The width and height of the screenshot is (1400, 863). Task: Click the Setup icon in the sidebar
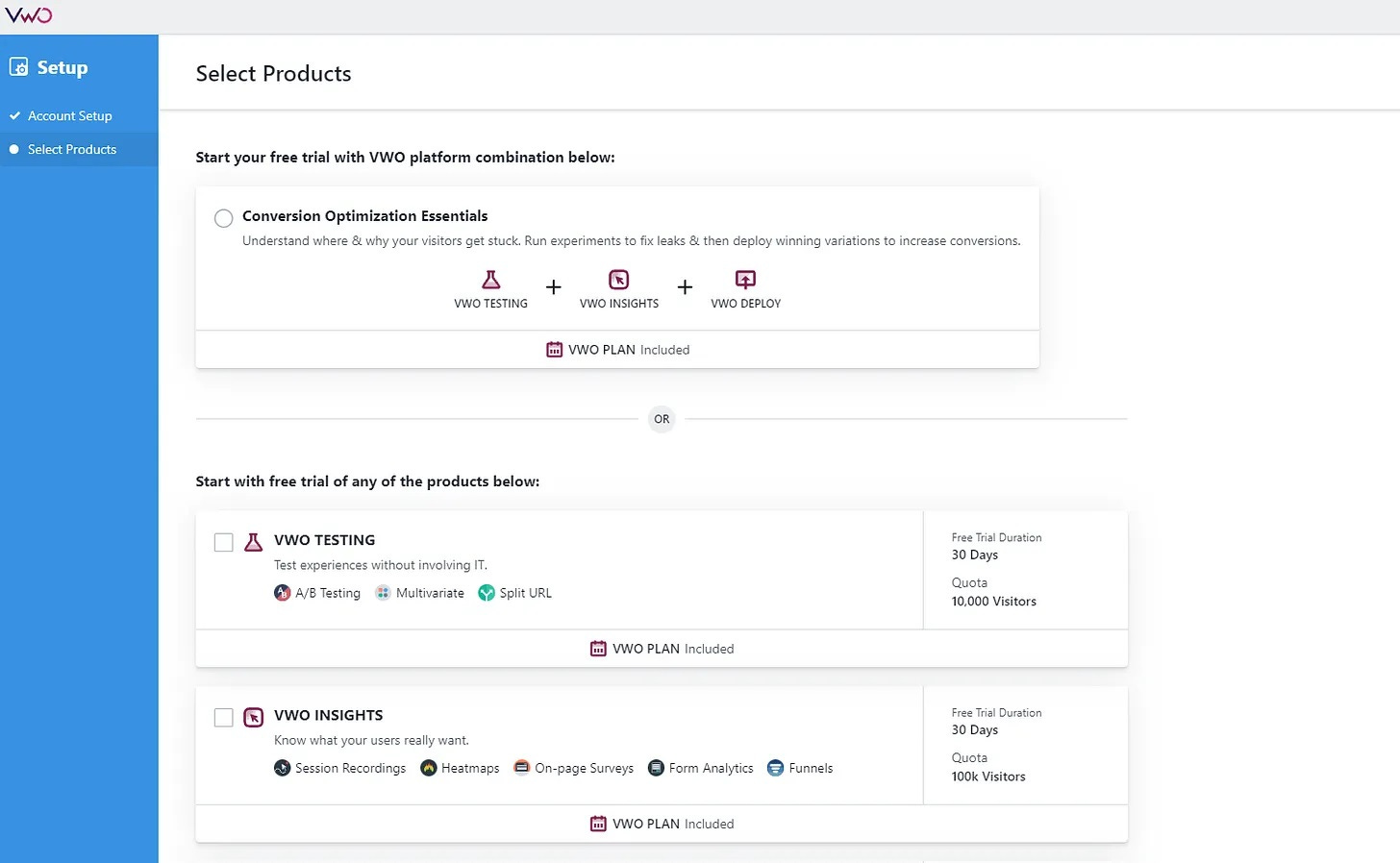pyautogui.click(x=18, y=67)
